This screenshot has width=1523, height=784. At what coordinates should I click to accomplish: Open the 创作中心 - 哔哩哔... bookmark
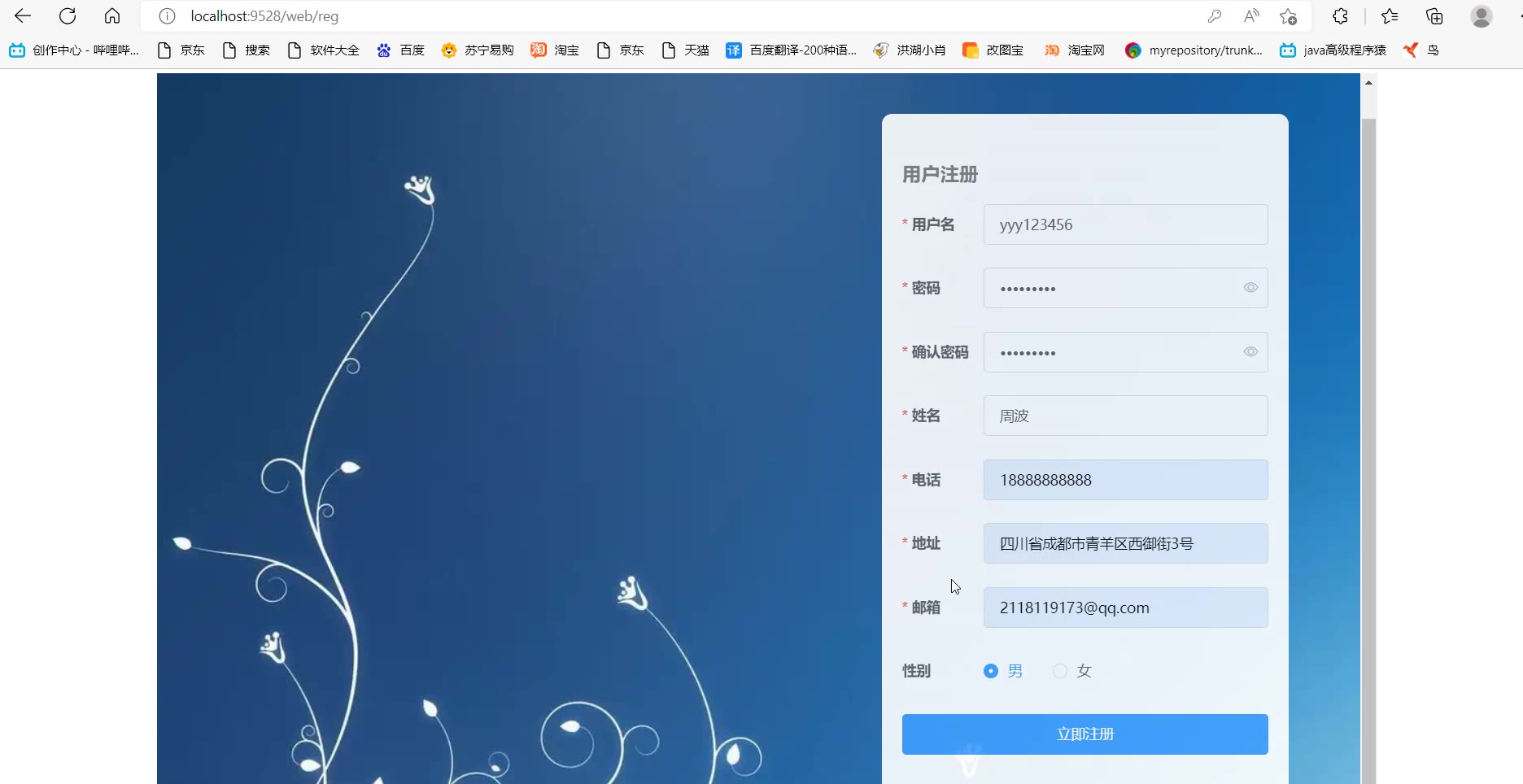click(x=74, y=50)
